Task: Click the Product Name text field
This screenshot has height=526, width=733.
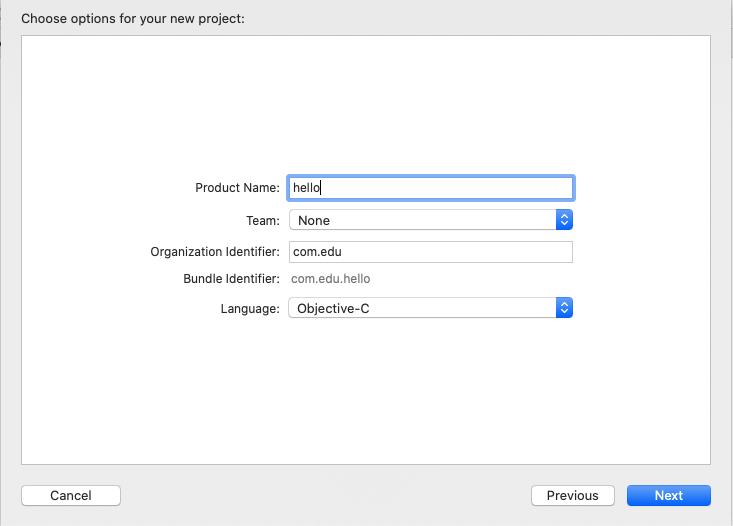Action: pyautogui.click(x=430, y=187)
